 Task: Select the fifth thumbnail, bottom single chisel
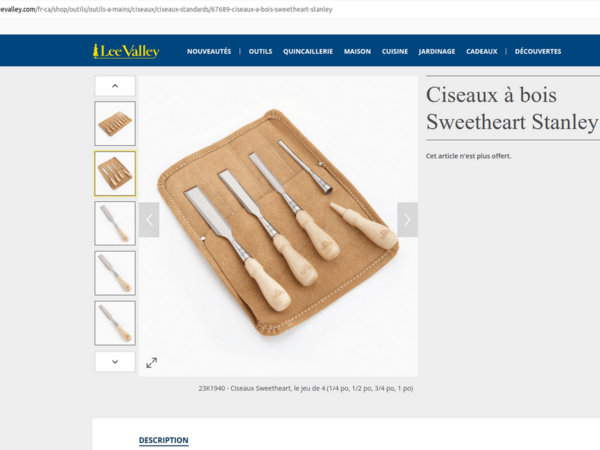(x=115, y=323)
